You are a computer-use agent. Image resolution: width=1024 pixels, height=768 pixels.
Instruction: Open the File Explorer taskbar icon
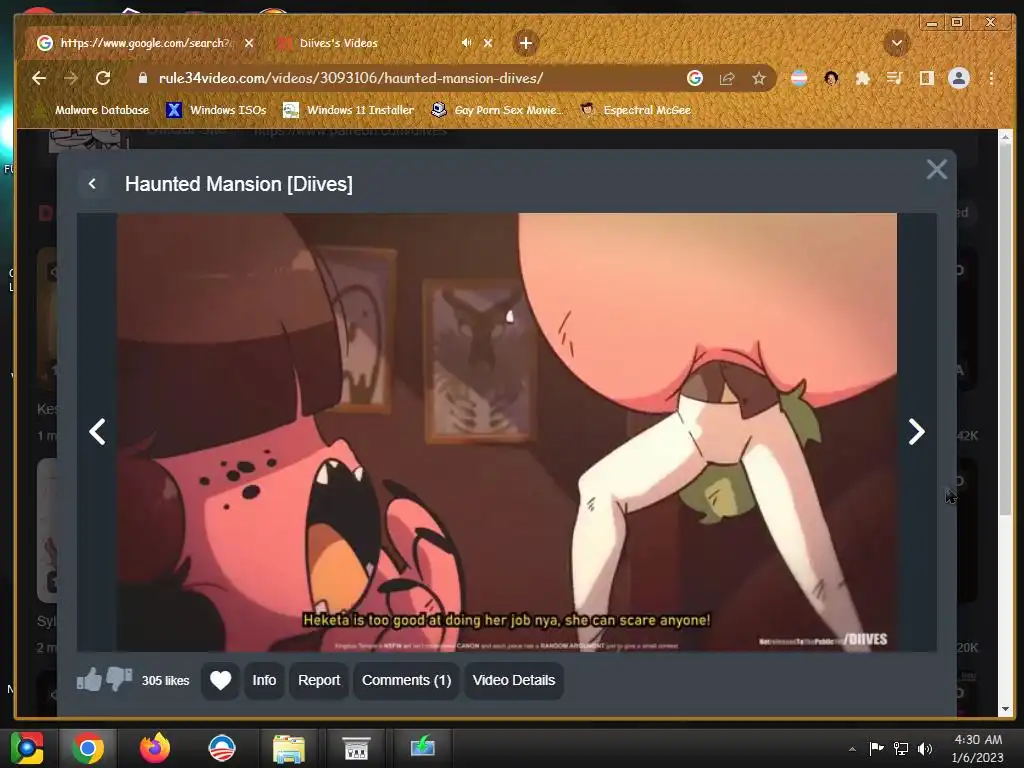click(x=289, y=748)
